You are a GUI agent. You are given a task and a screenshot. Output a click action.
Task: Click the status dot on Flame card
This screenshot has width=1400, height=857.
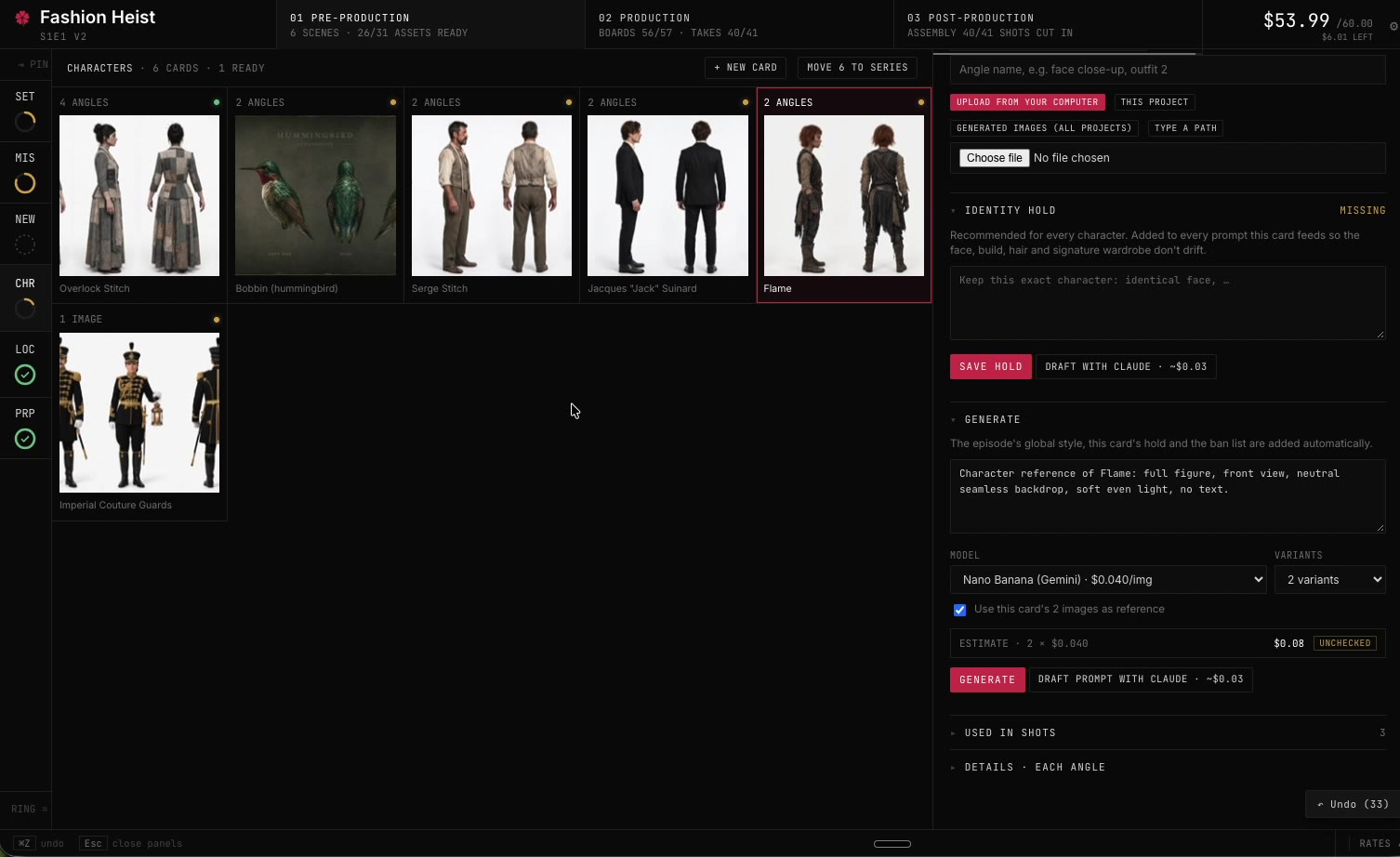921,102
